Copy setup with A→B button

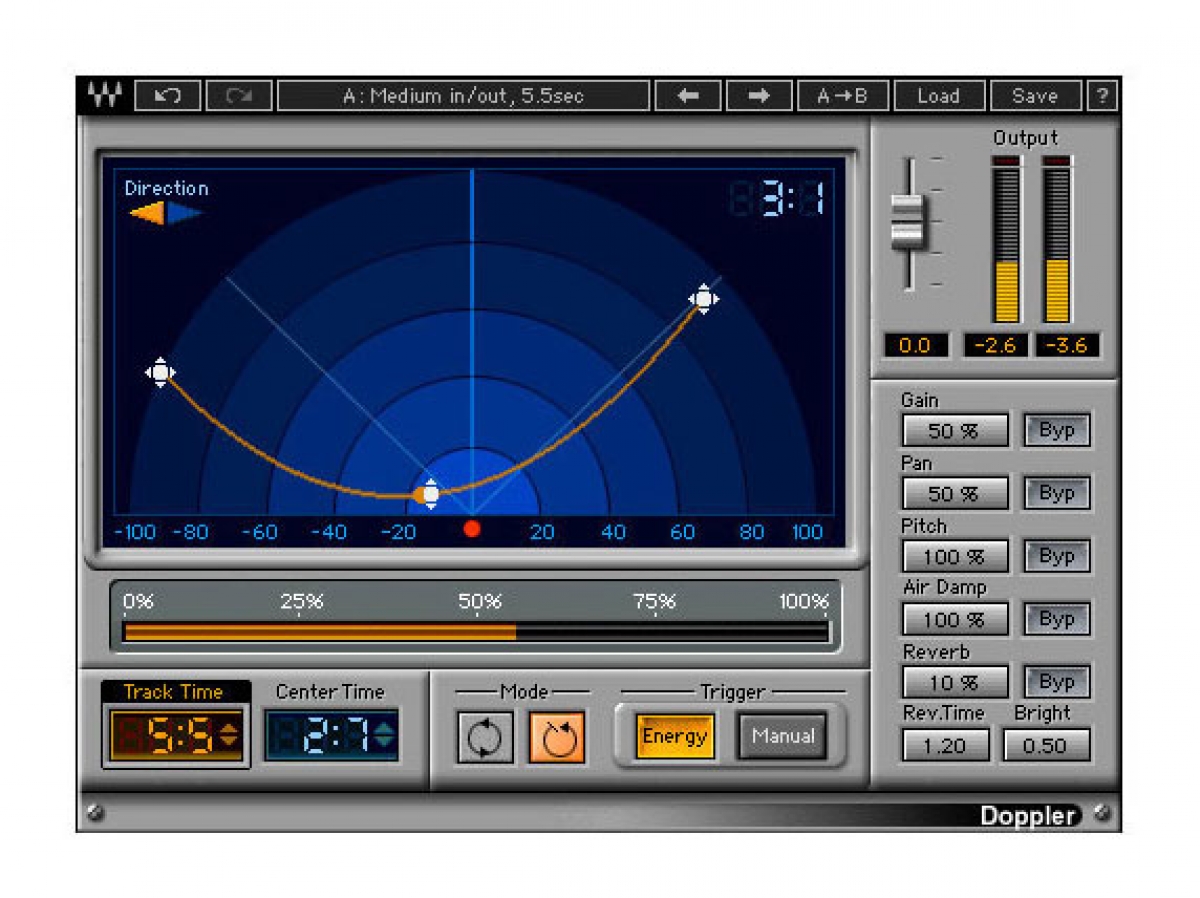click(841, 96)
